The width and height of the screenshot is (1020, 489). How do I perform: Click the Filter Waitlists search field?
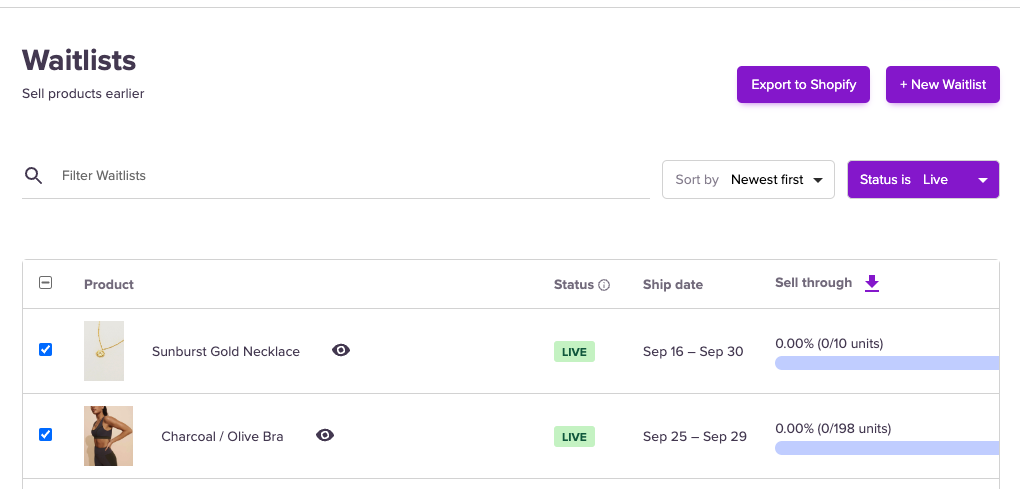click(350, 176)
